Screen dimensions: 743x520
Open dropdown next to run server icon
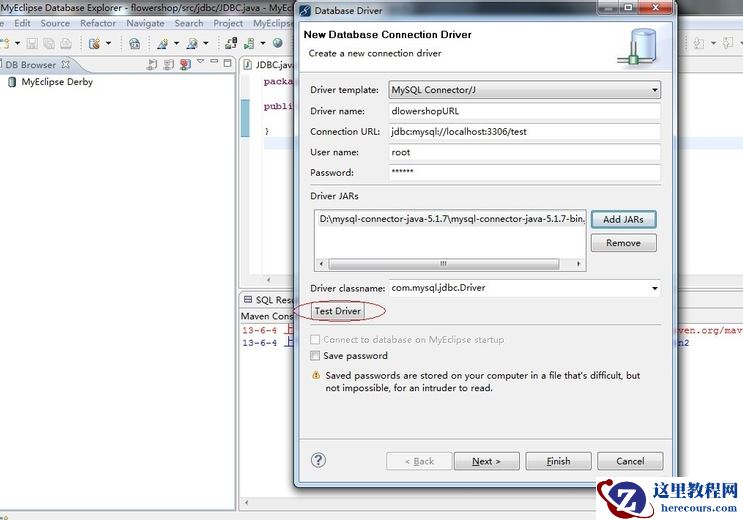(x=263, y=43)
